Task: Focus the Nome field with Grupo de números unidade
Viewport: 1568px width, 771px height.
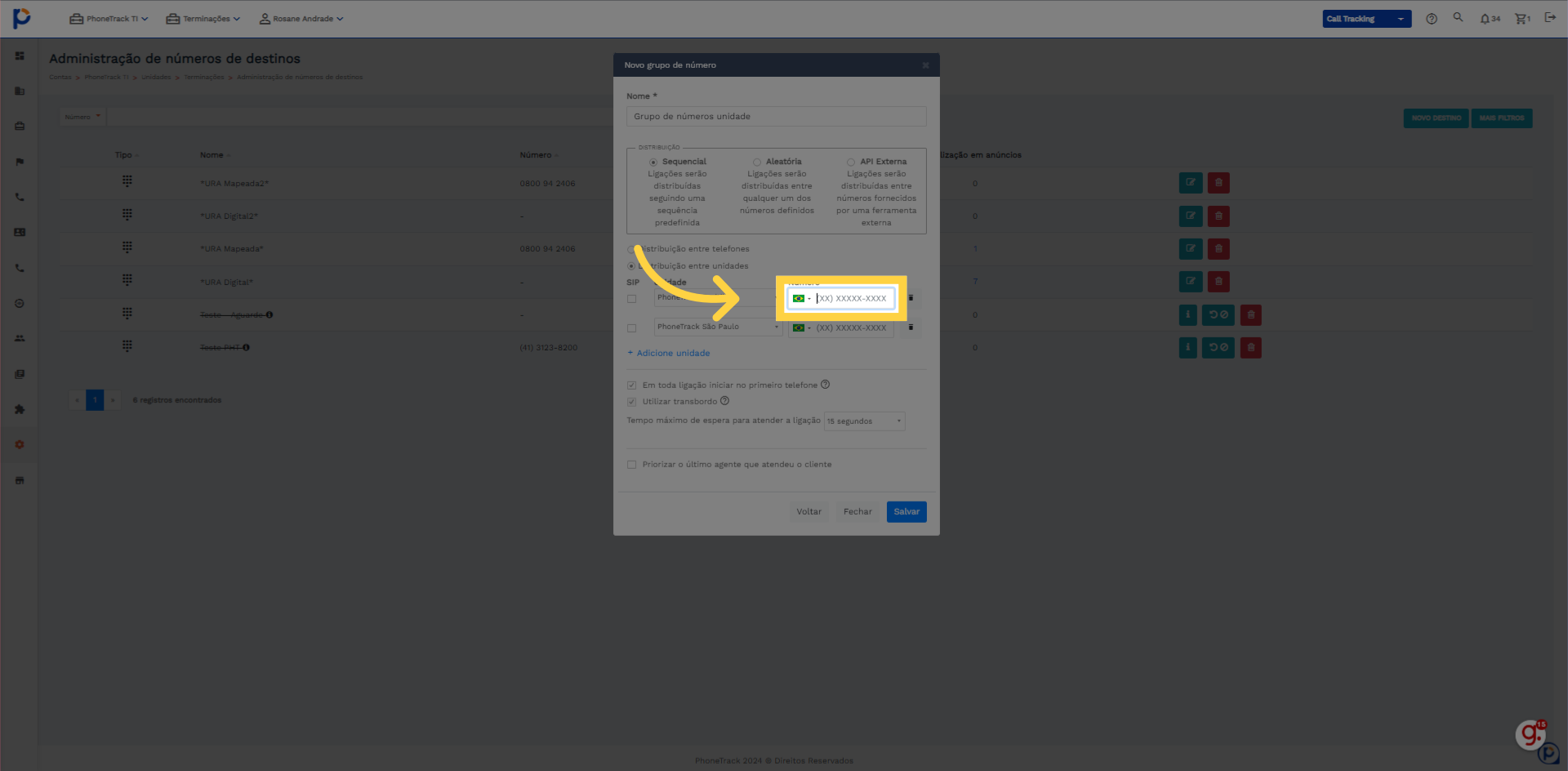Action: (776, 117)
